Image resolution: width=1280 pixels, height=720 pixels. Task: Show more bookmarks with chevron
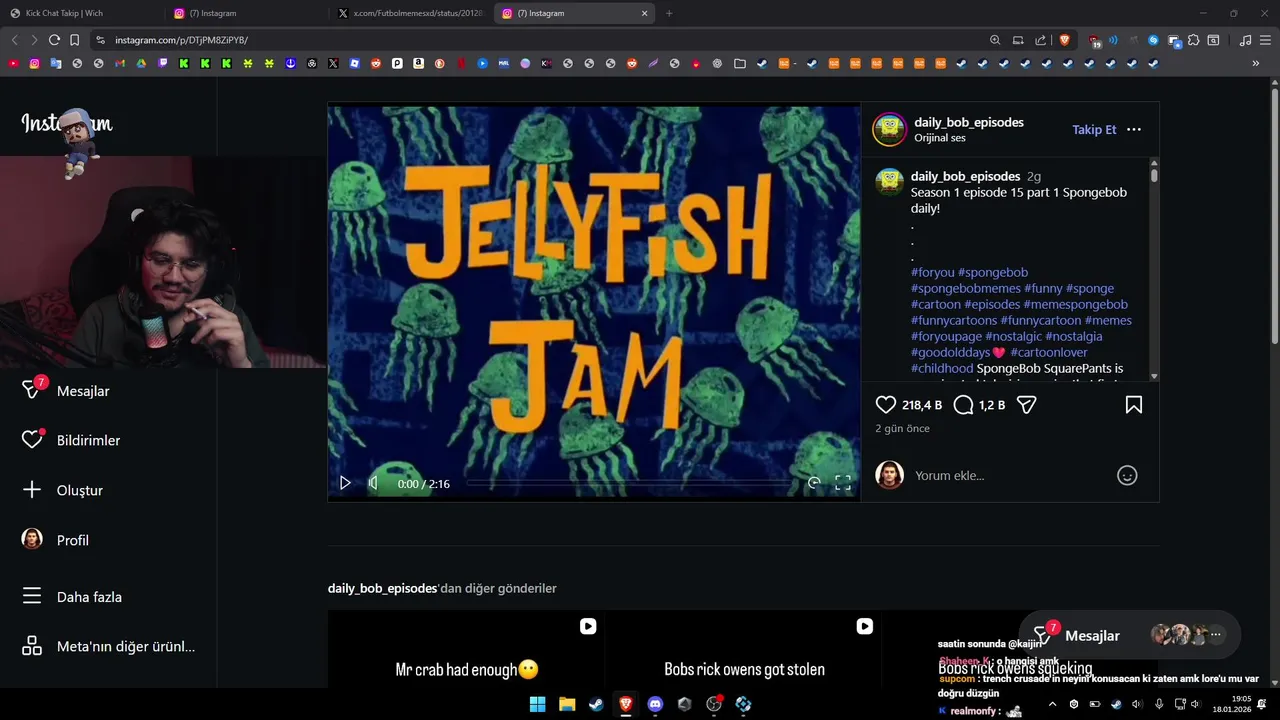point(1256,63)
